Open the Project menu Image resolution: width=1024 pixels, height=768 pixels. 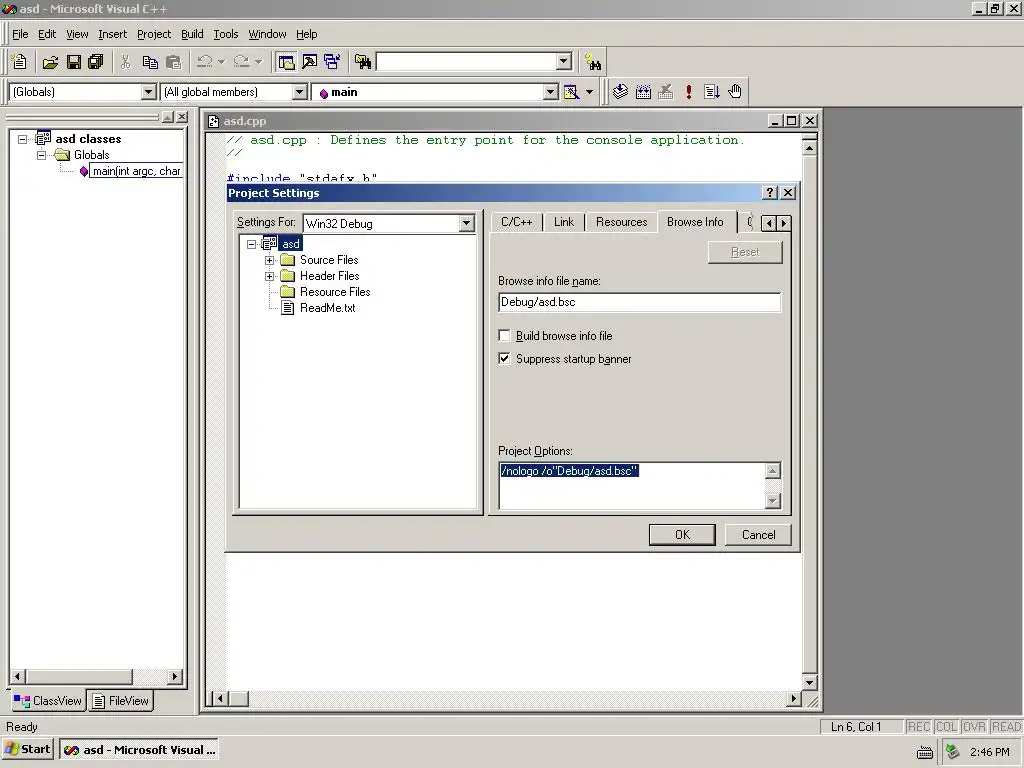point(154,34)
